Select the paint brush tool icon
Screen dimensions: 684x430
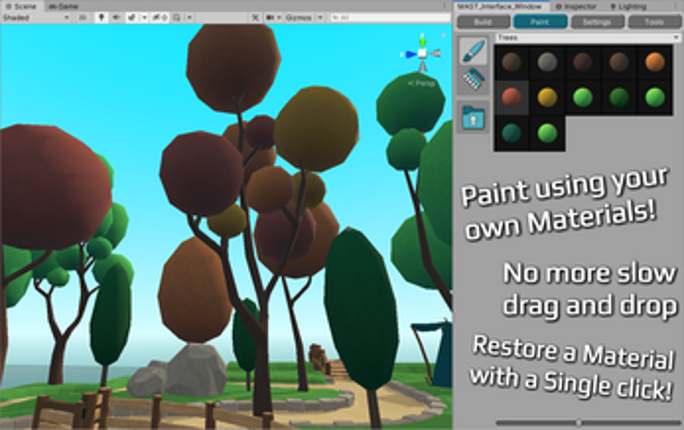pos(473,50)
